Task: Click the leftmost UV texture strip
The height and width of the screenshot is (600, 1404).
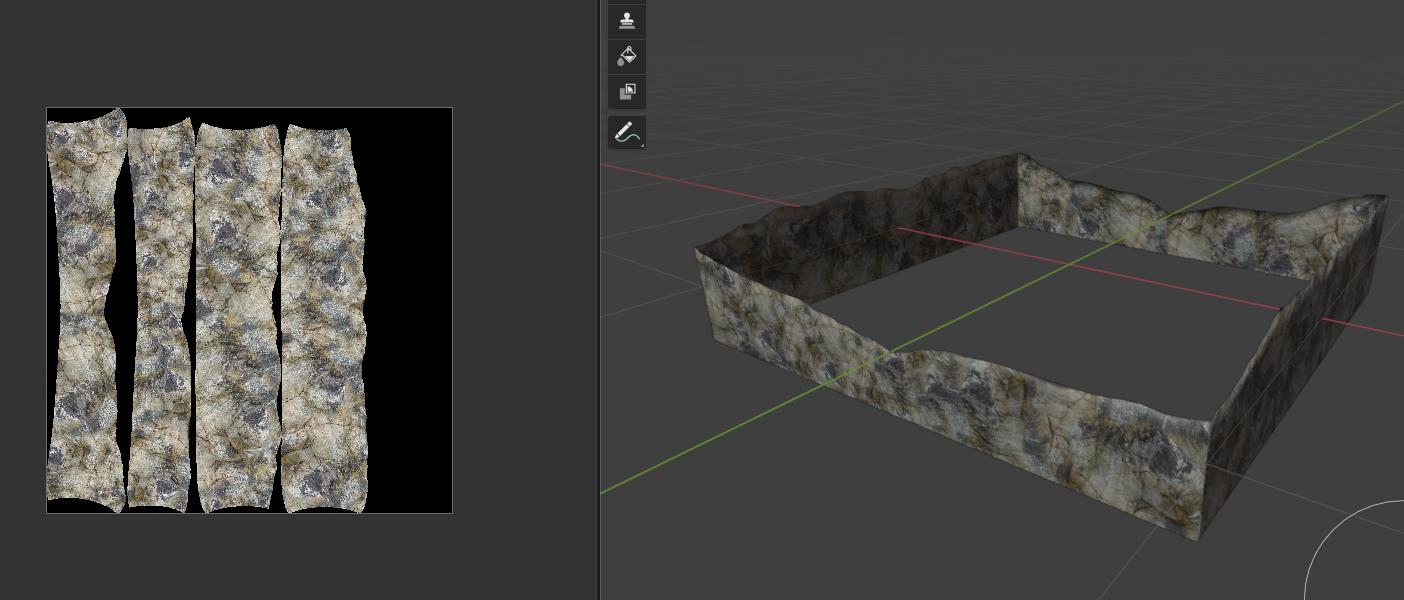Action: (x=84, y=300)
